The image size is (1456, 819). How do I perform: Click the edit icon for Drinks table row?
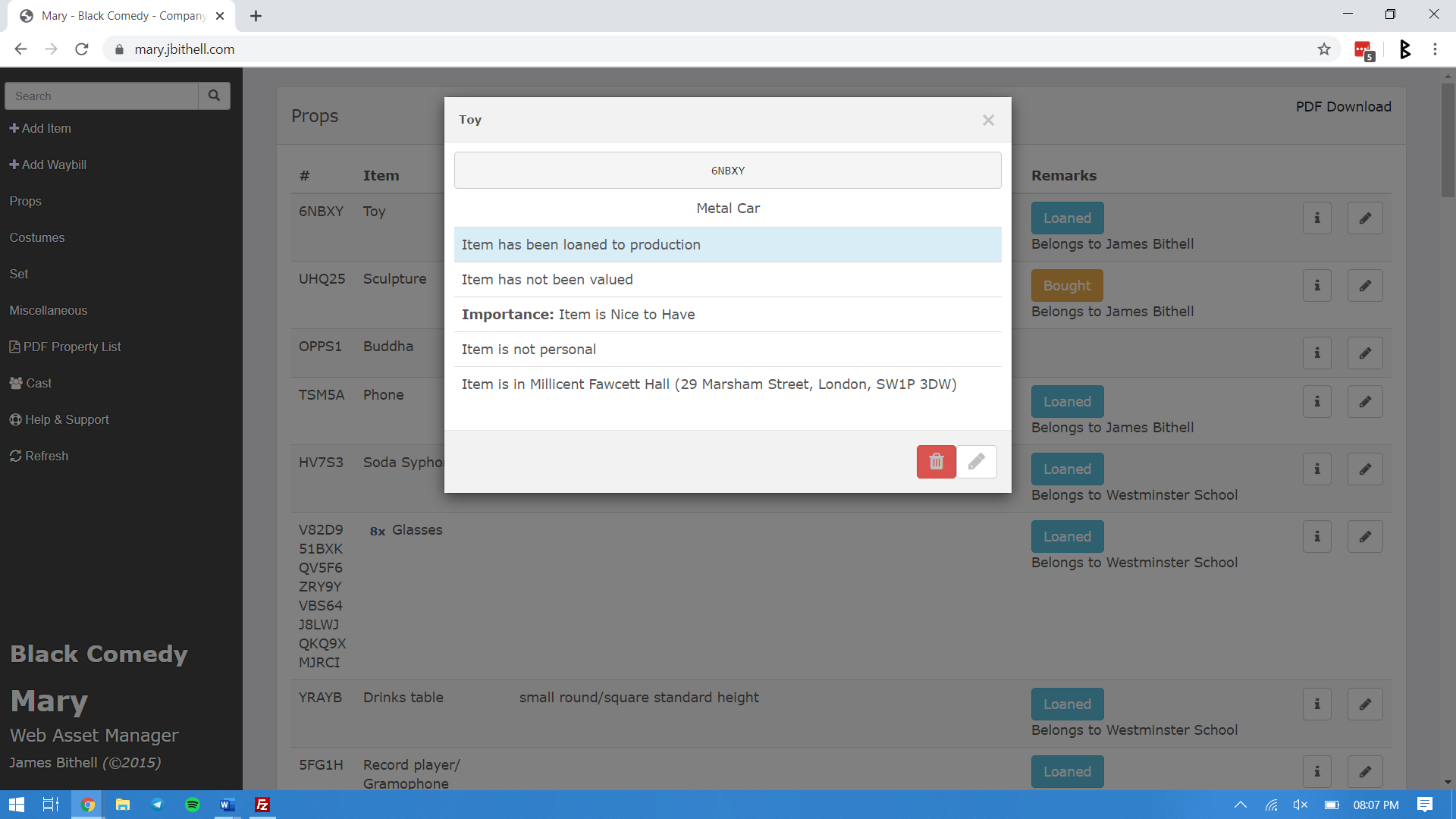tap(1364, 704)
